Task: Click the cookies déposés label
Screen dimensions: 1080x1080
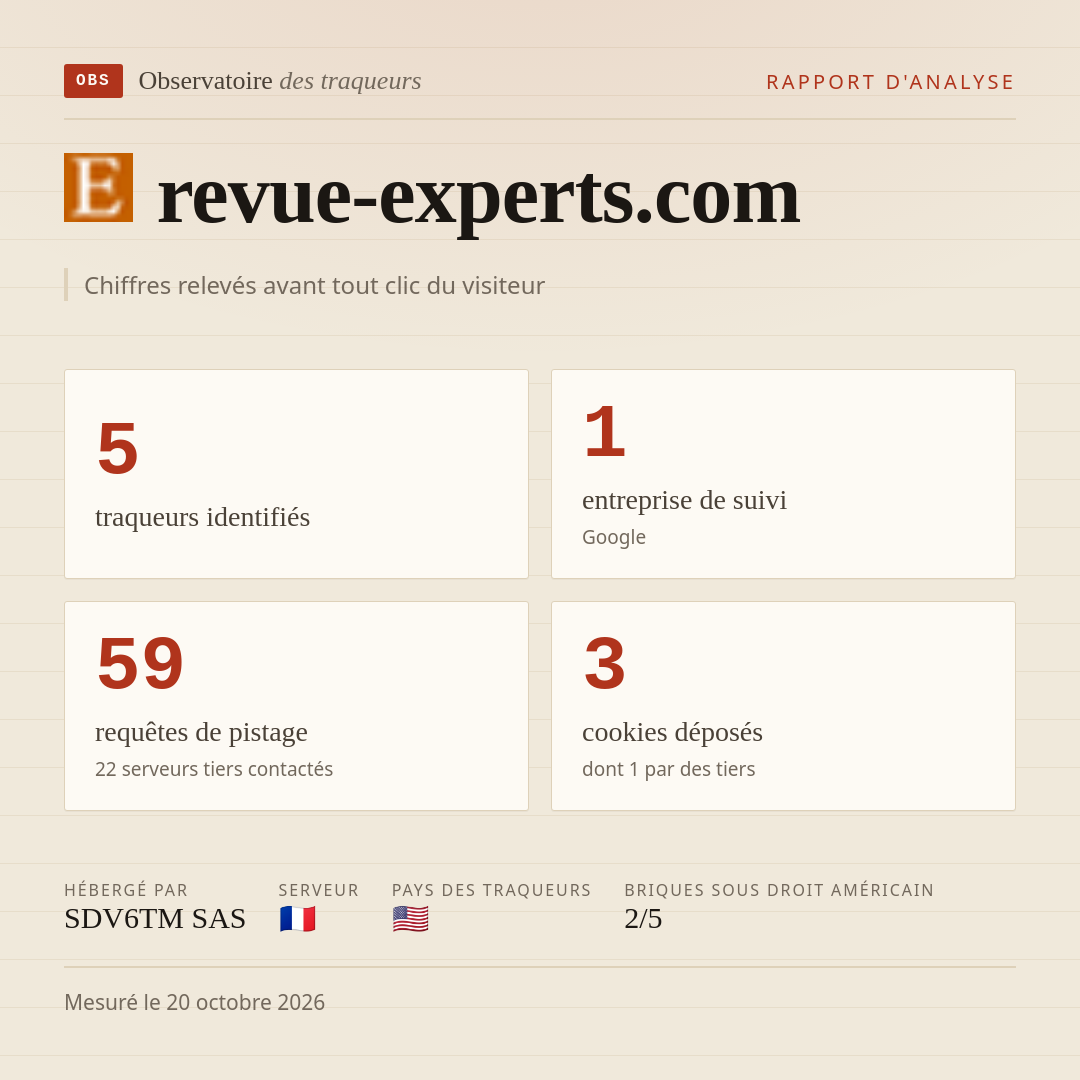Action: click(x=672, y=732)
